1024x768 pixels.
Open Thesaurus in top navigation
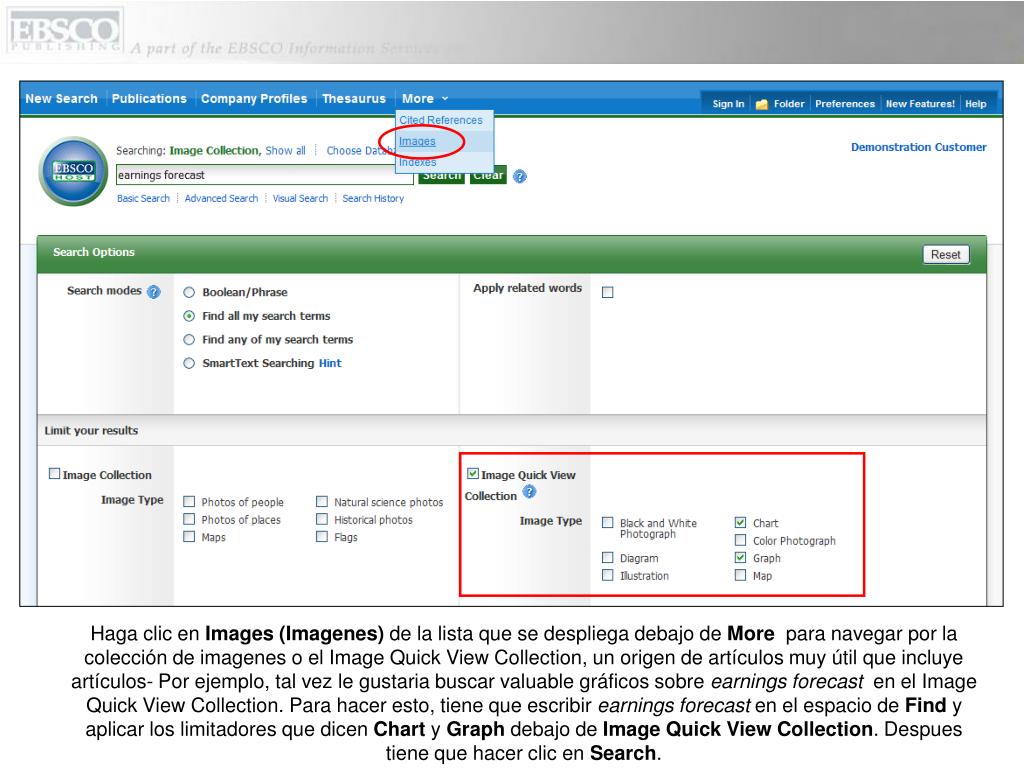(354, 99)
